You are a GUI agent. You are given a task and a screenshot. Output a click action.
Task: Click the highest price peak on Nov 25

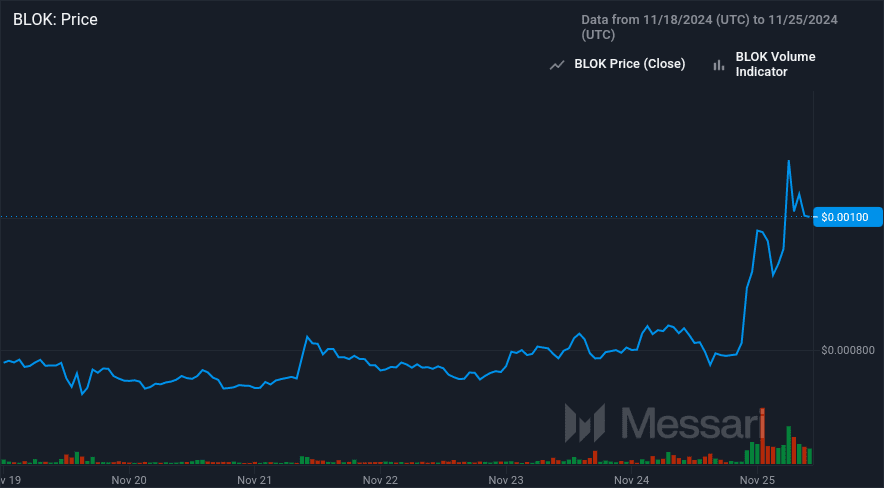point(790,160)
